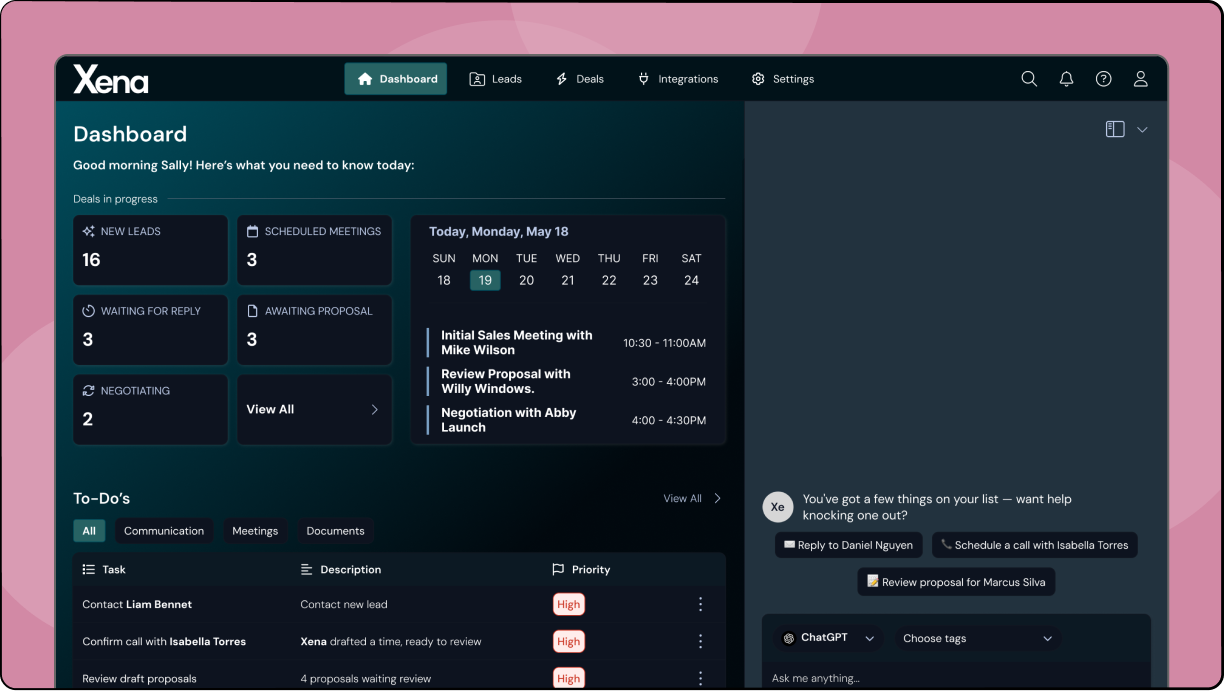Viewport: 1224px width, 691px height.
Task: Click the View All deals button
Action: [314, 409]
